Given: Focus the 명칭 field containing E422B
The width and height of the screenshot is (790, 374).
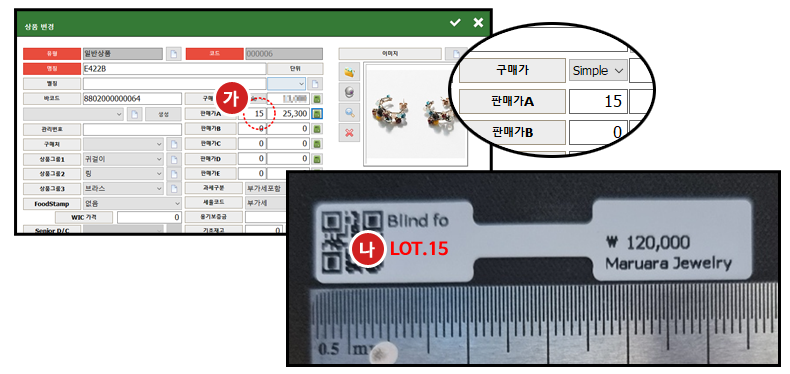Looking at the screenshot, I should click(174, 69).
